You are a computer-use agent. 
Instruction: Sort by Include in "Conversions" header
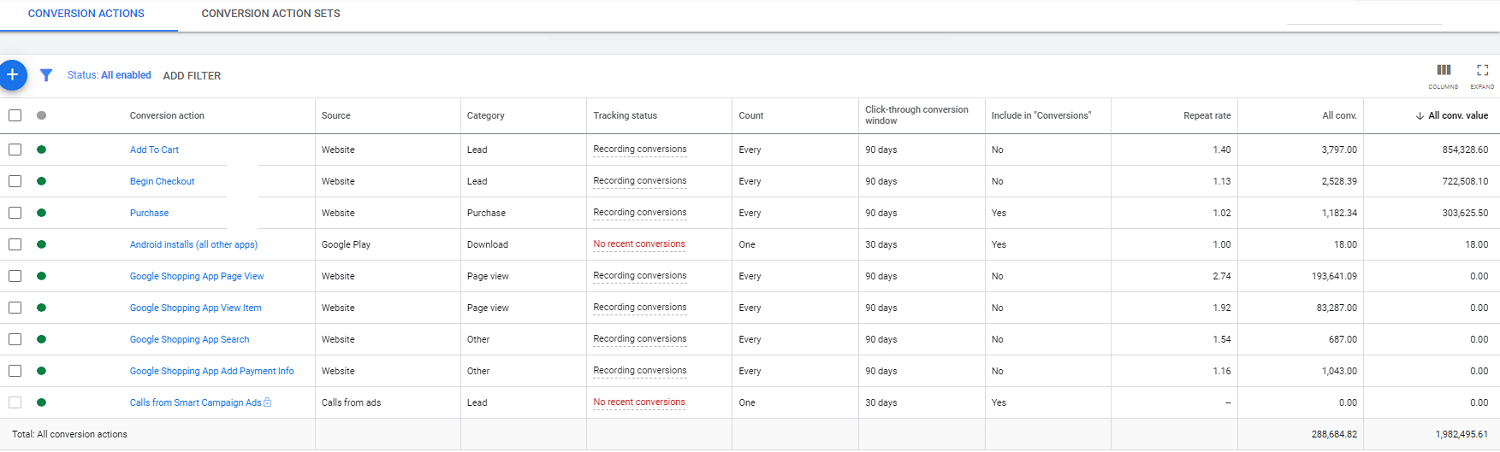[x=1041, y=116]
